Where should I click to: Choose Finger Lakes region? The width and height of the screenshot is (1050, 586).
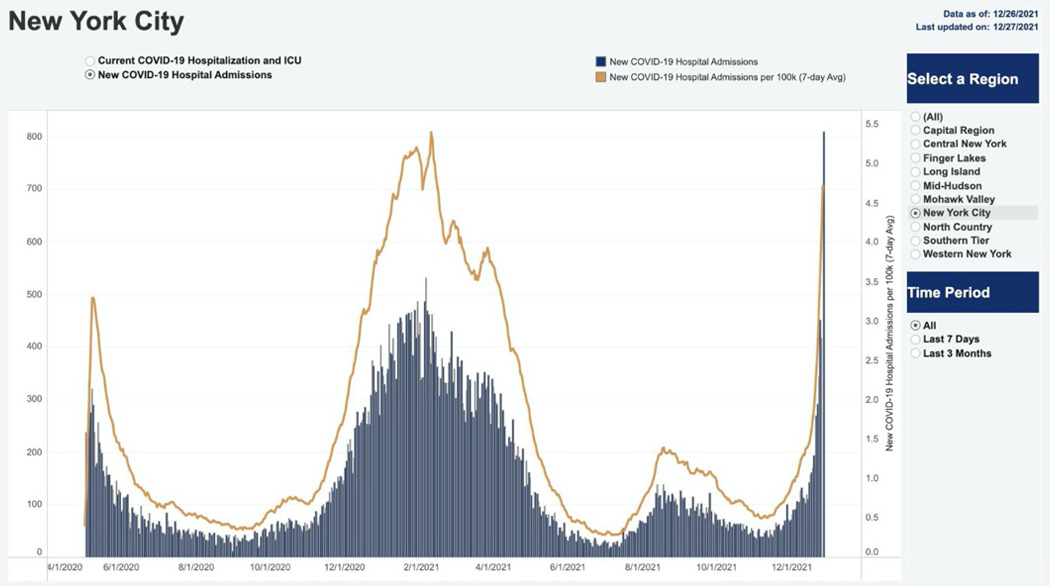tap(915, 158)
